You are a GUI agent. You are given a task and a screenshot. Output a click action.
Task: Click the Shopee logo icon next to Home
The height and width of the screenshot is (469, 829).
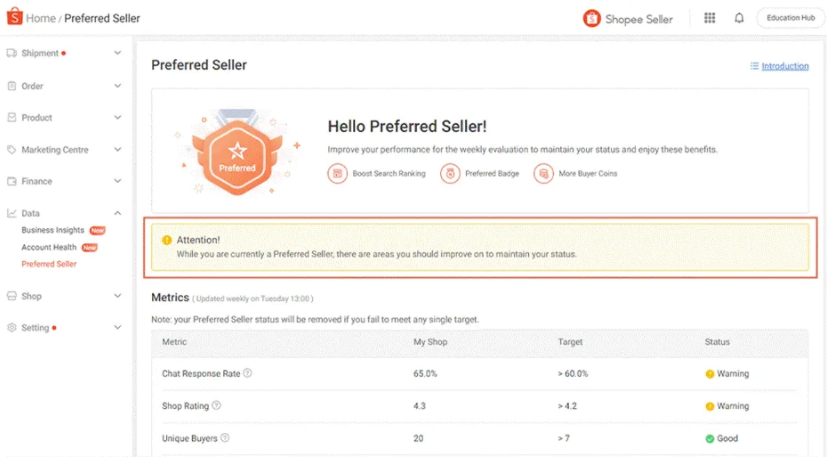point(14,17)
